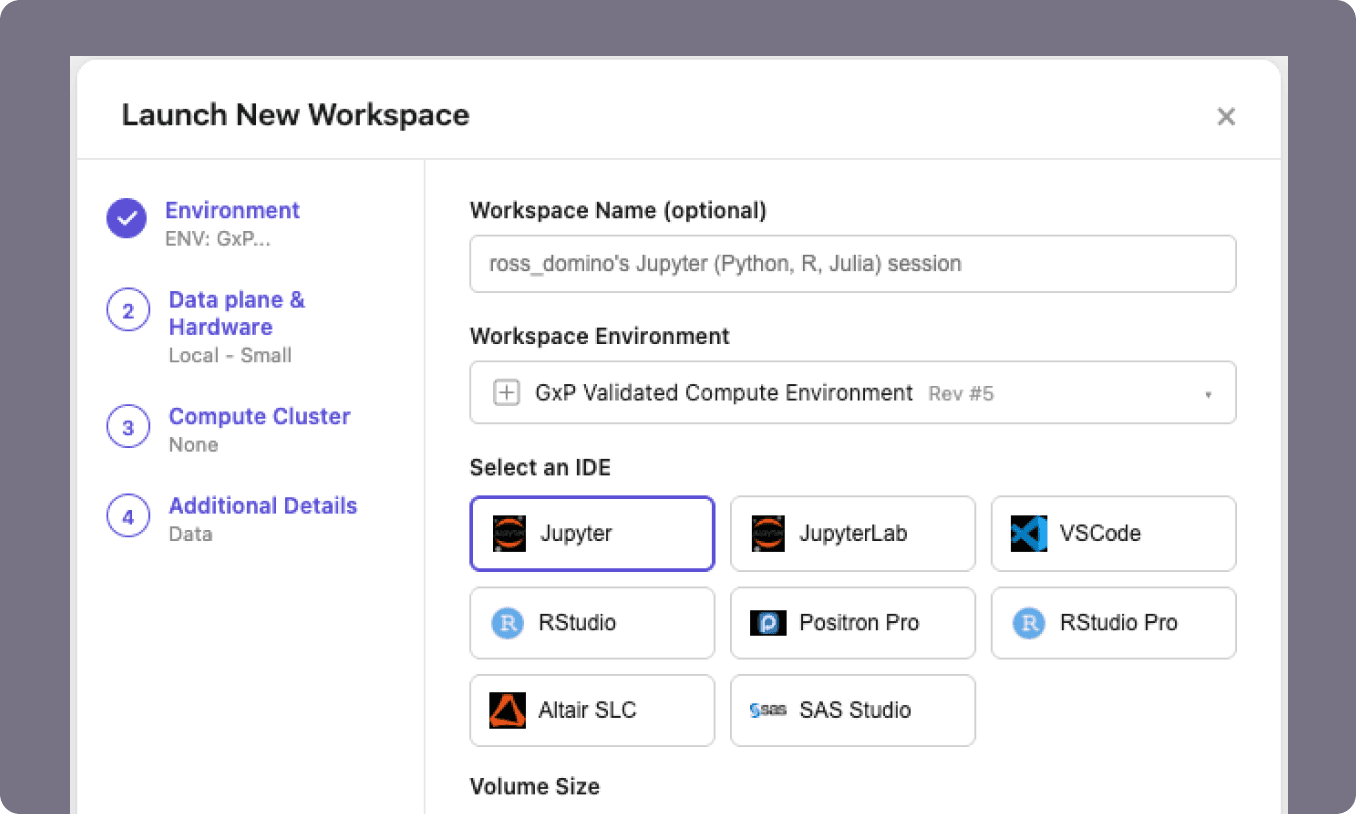Go to the Environment step
Screen dimensions: 1356x814
[x=232, y=211]
